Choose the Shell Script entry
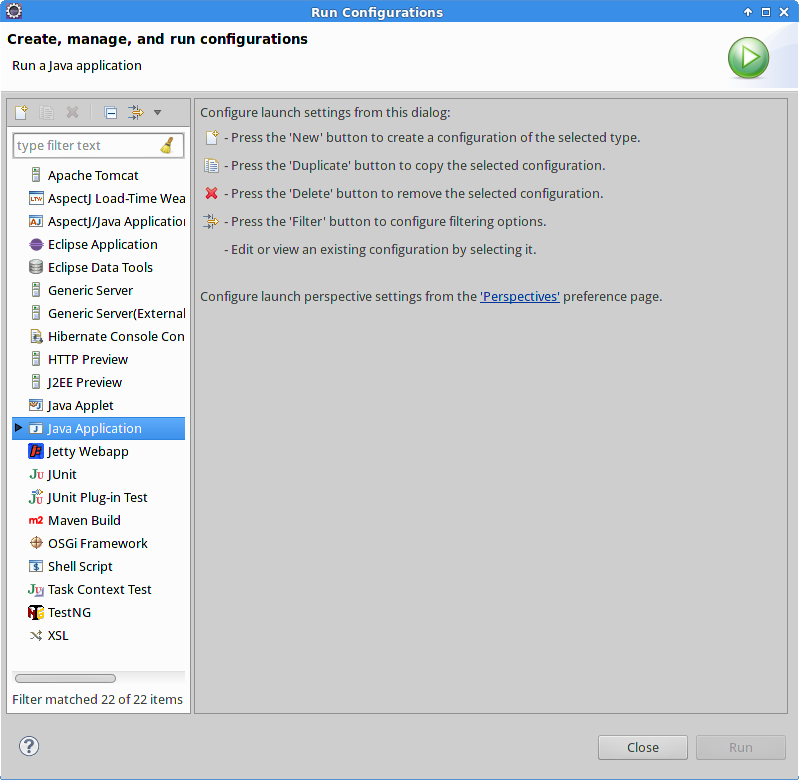799x780 pixels. coord(80,567)
